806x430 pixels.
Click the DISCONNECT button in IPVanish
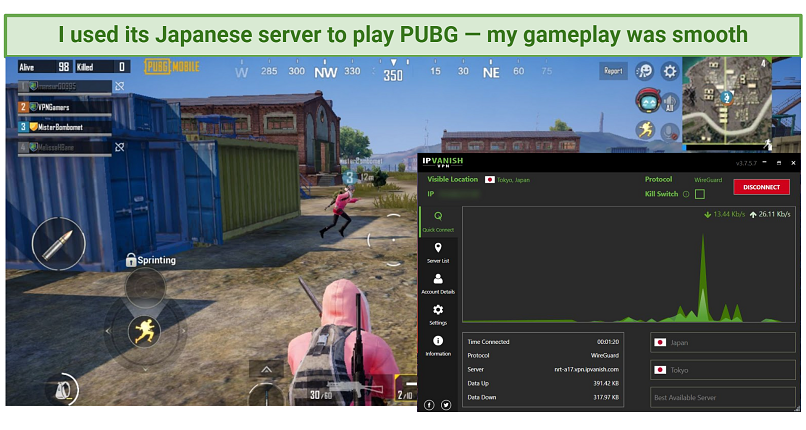click(x=761, y=187)
